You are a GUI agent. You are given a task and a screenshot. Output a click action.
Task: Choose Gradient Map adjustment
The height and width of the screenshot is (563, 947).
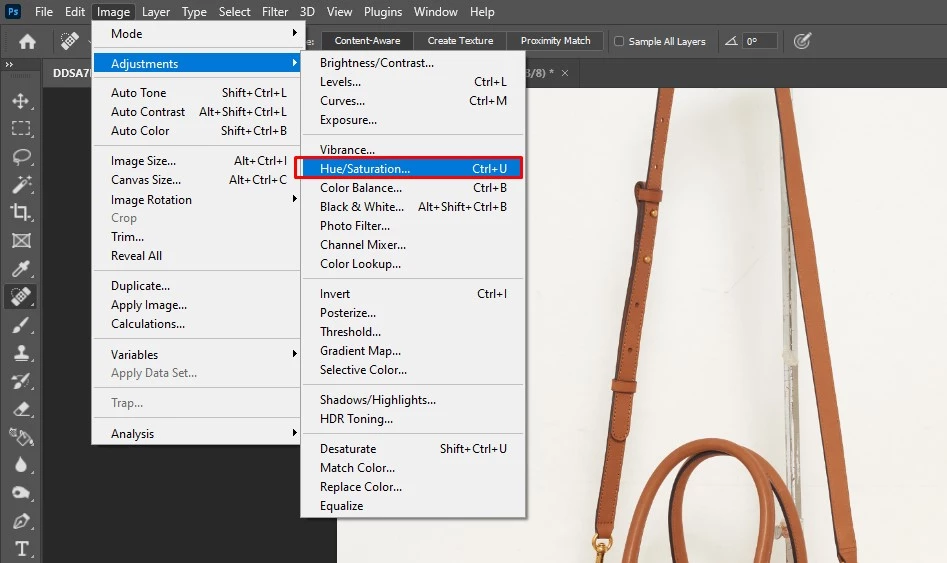pos(413,351)
